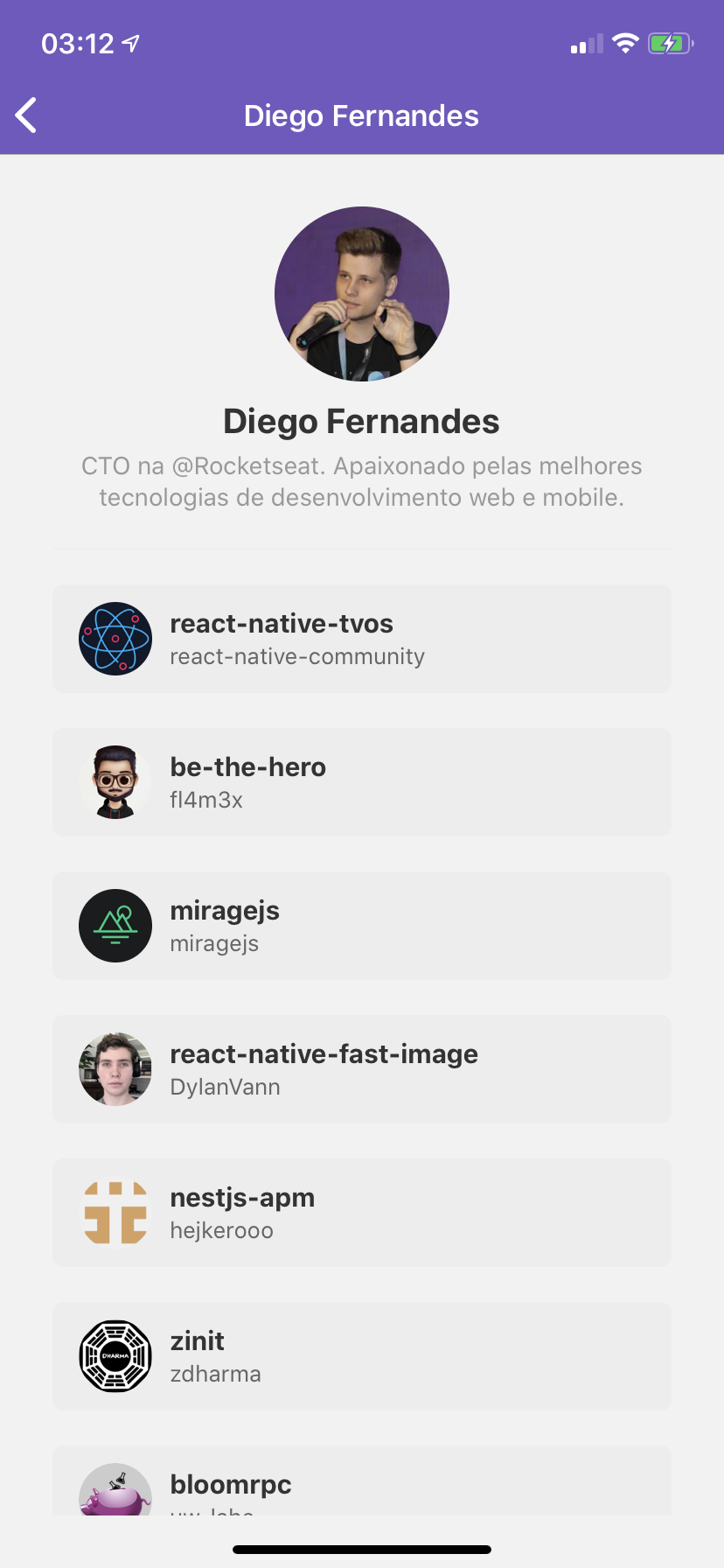The width and height of the screenshot is (724, 1568).
Task: Open the be-the-hero repository
Action: (362, 782)
